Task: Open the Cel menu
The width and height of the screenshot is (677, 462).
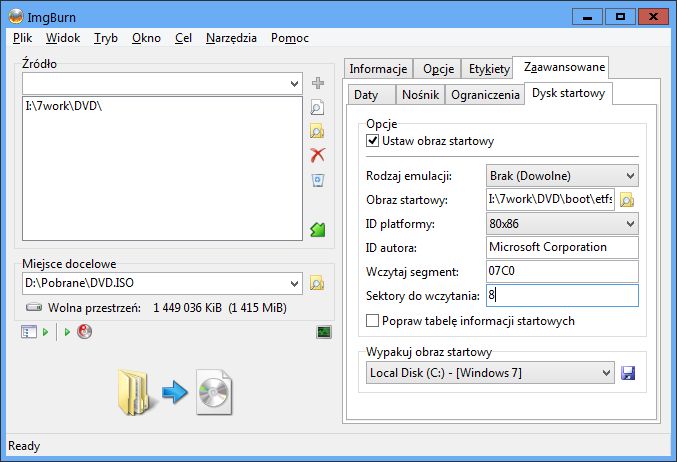Action: point(183,38)
